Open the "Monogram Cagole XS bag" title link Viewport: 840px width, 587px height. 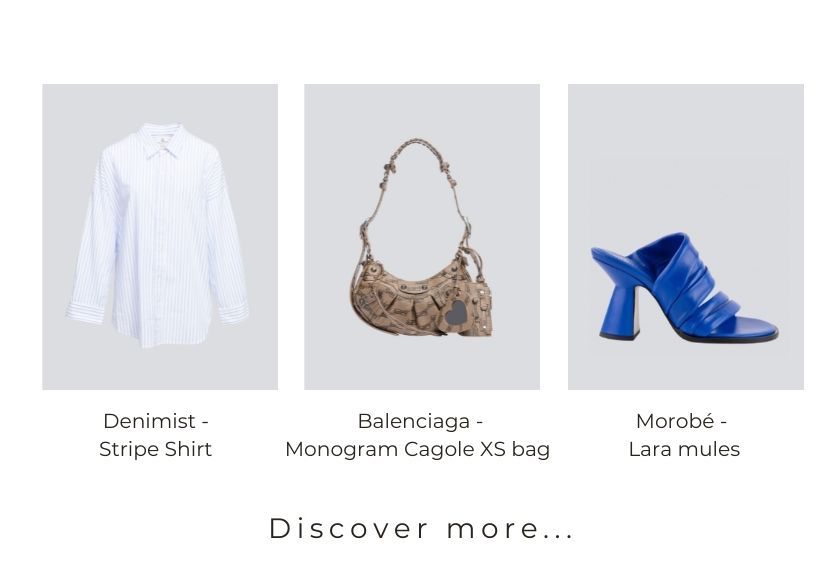pyautogui.click(x=418, y=449)
